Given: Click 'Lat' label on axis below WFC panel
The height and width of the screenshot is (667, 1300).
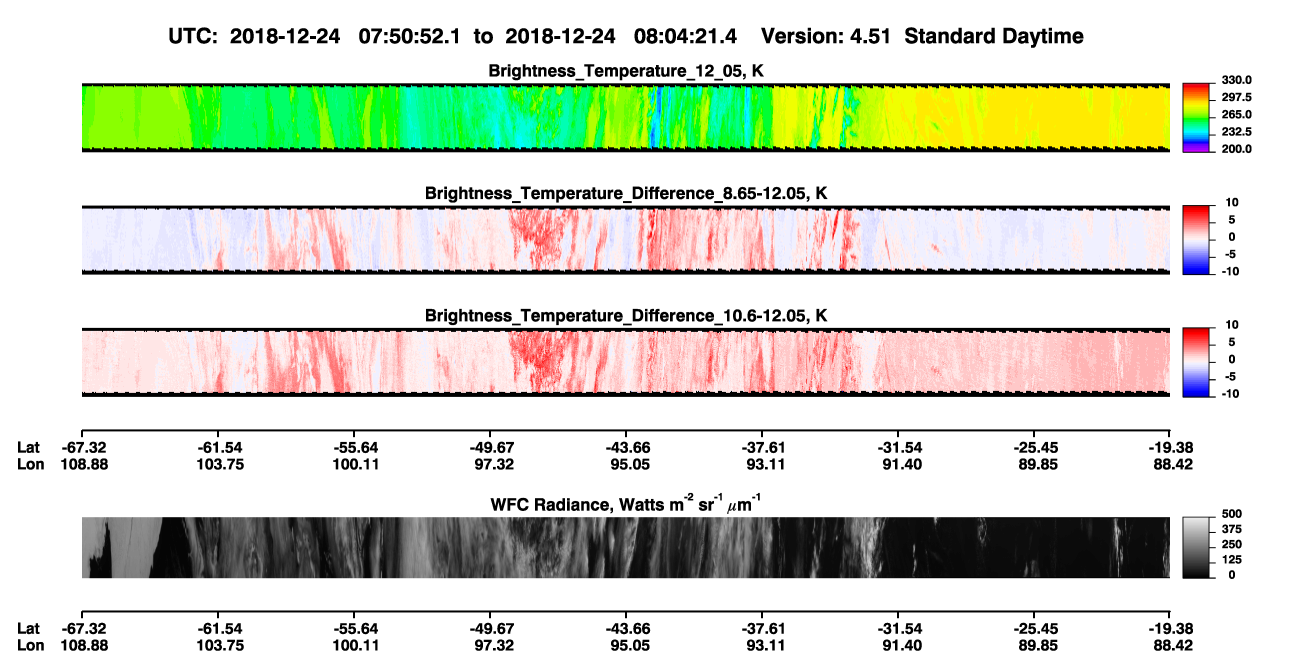Looking at the screenshot, I should 28,628.
